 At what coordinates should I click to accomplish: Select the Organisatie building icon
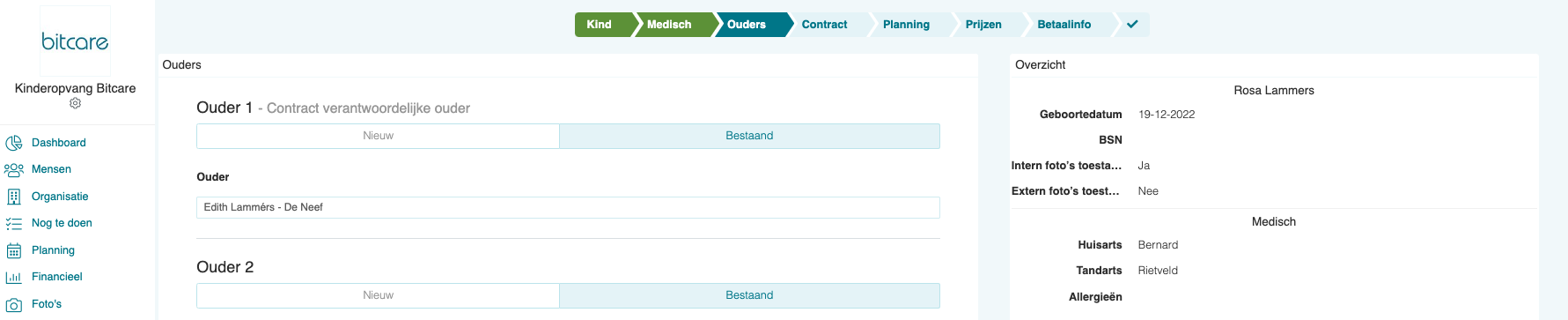click(13, 197)
